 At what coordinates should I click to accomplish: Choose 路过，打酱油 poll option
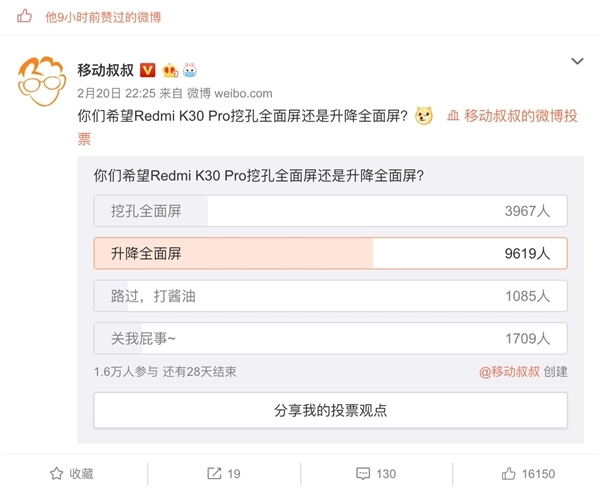[x=330, y=296]
